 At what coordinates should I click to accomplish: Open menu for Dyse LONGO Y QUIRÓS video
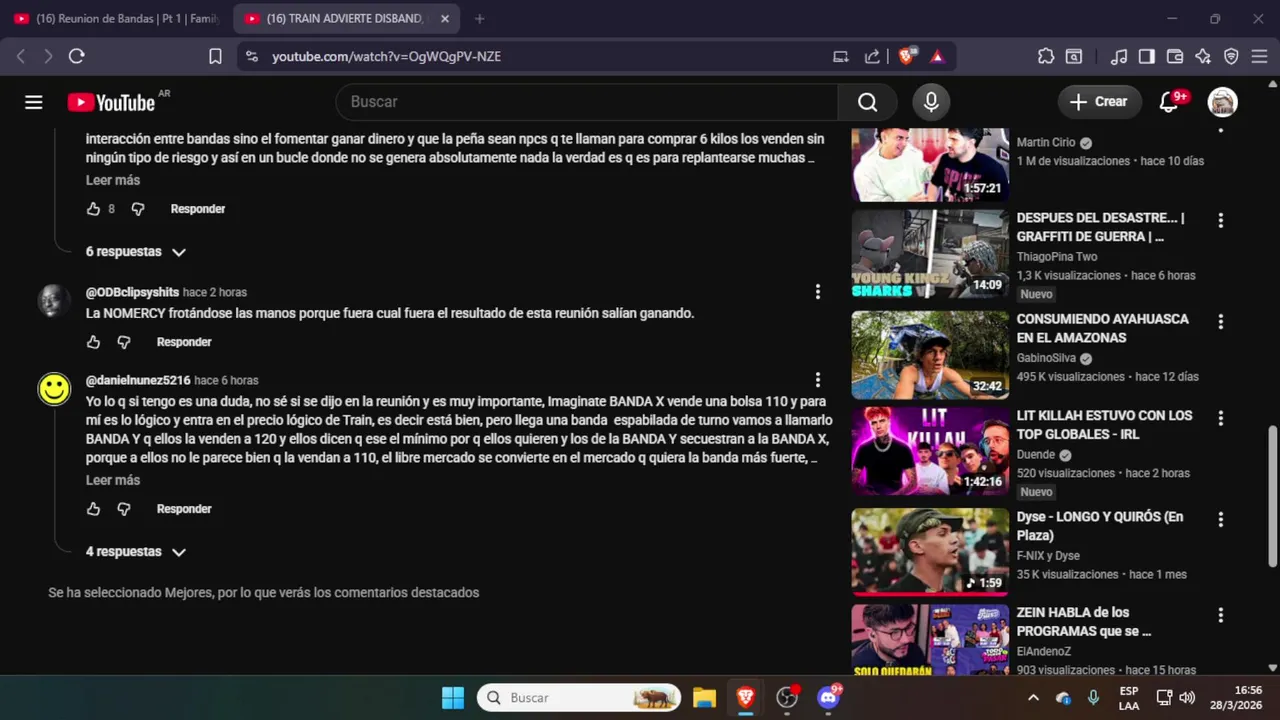[x=1220, y=519]
